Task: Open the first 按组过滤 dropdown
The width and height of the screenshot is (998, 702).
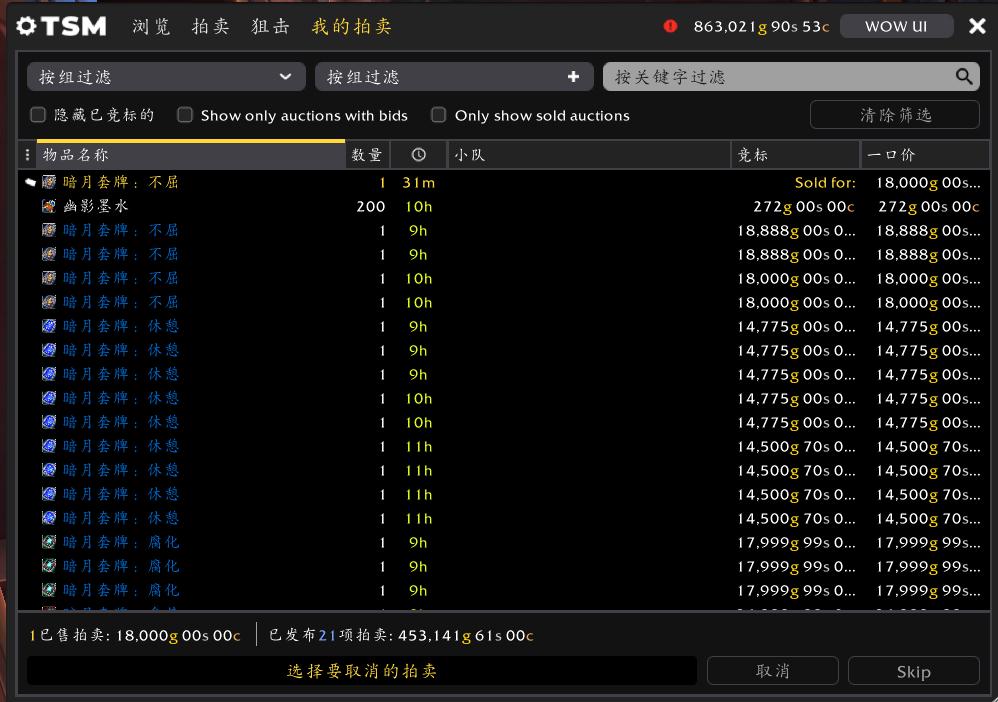Action: point(166,76)
